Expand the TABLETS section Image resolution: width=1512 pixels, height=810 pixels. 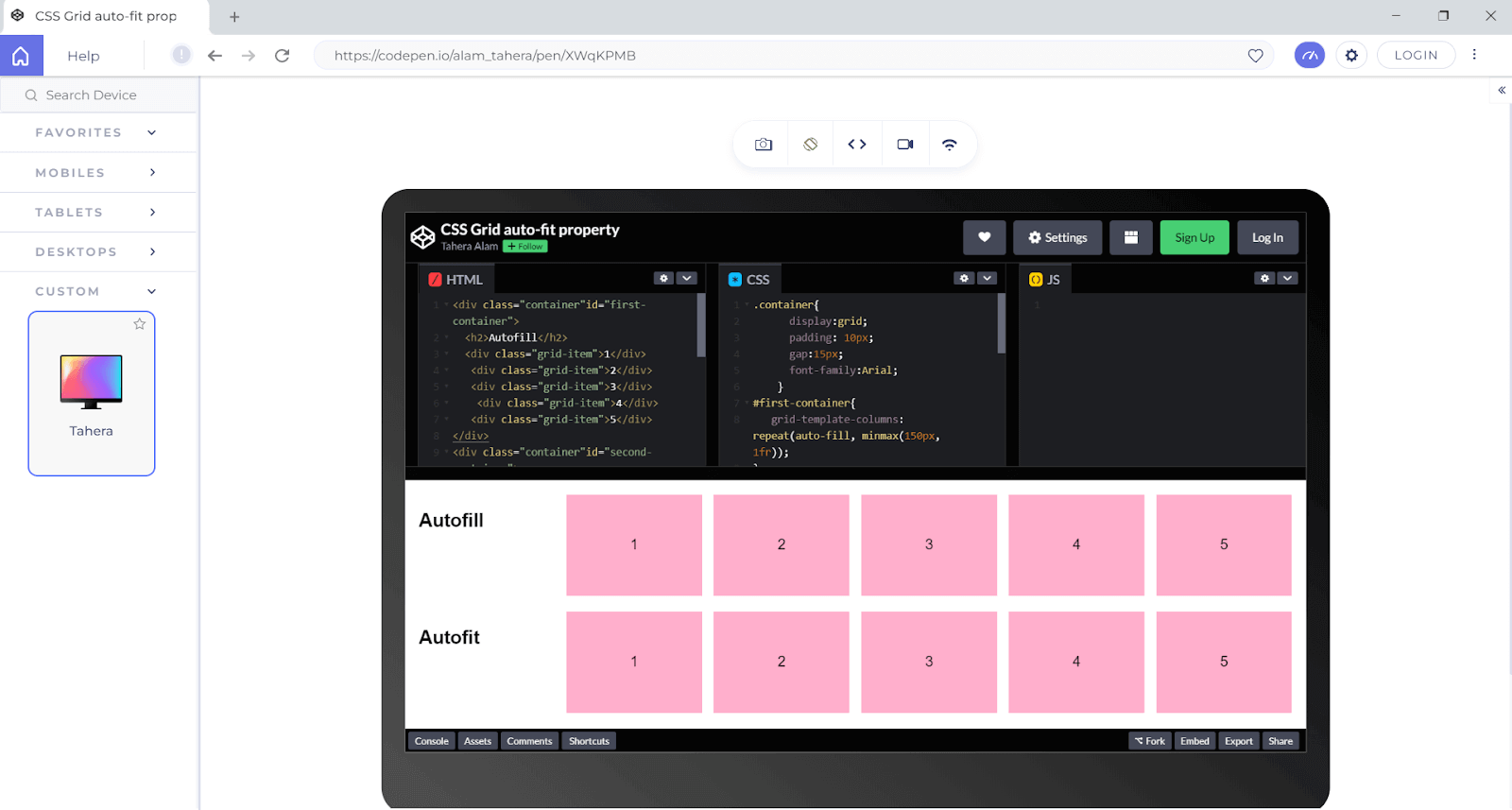click(98, 212)
